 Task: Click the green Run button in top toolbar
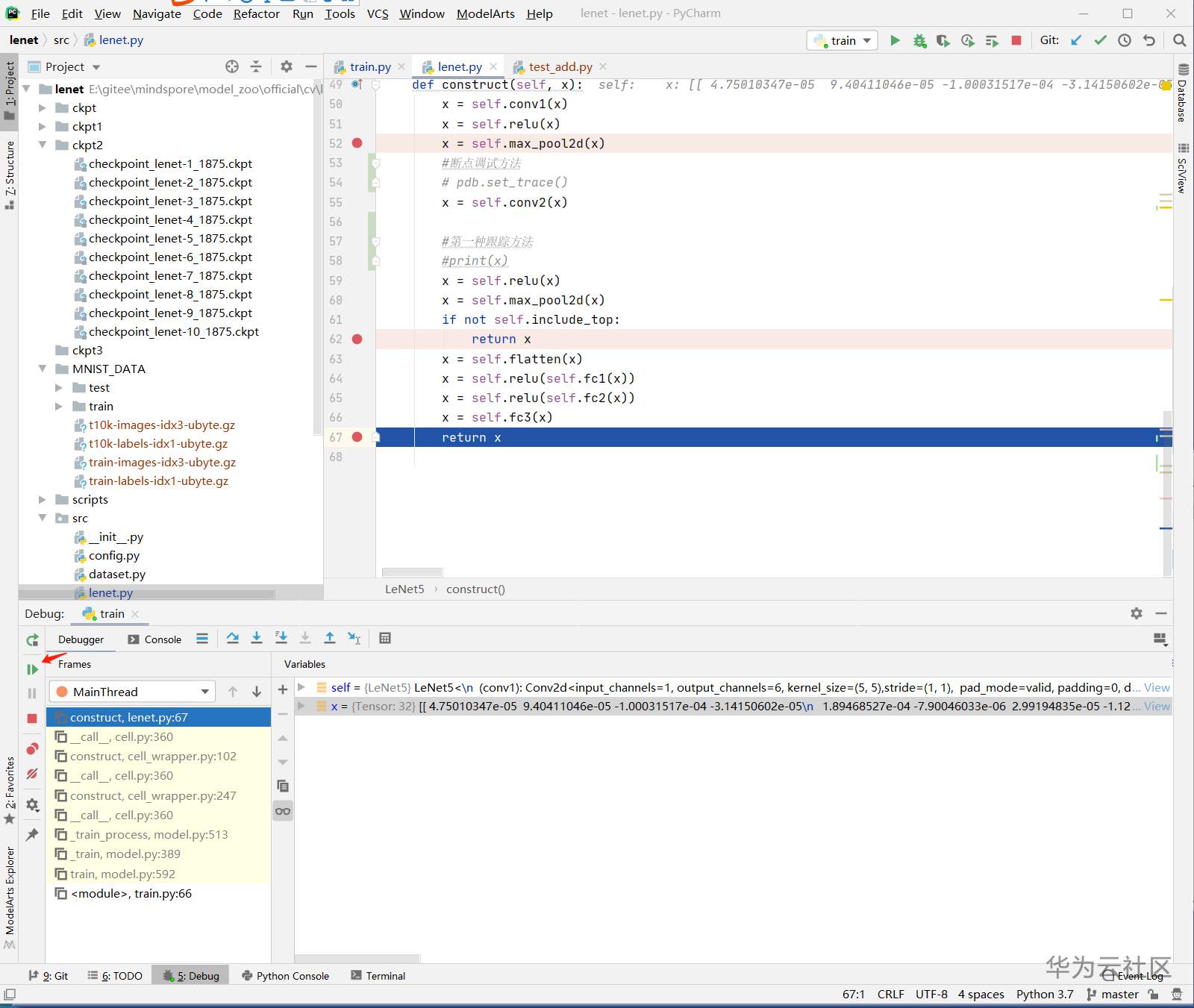[895, 40]
